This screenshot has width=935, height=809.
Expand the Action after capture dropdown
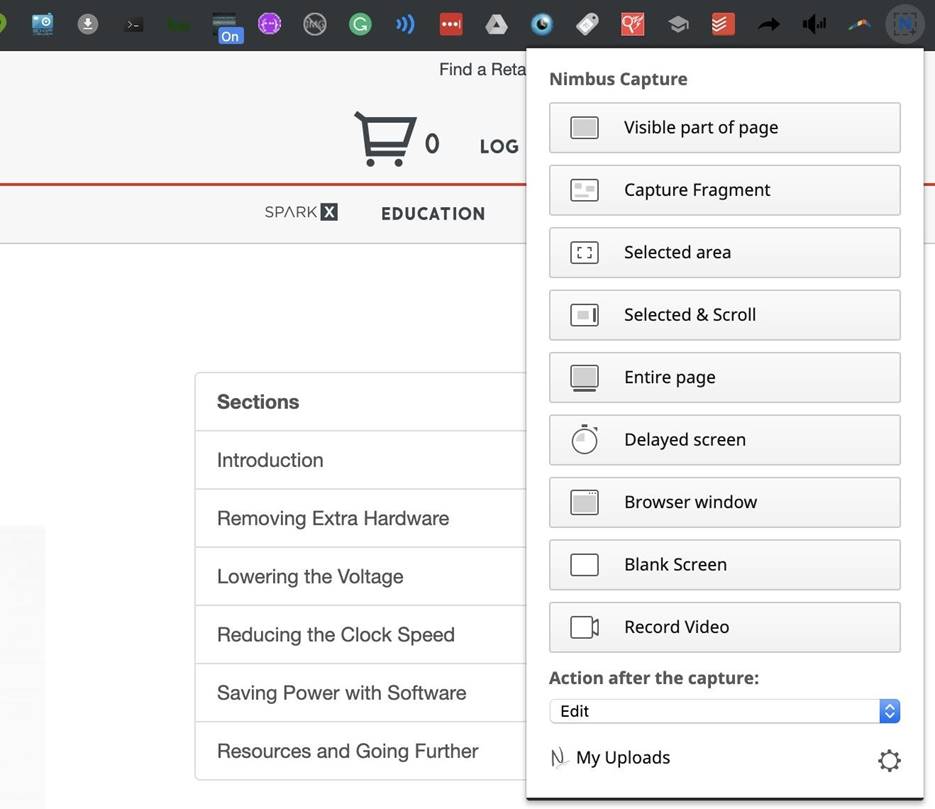coord(725,711)
